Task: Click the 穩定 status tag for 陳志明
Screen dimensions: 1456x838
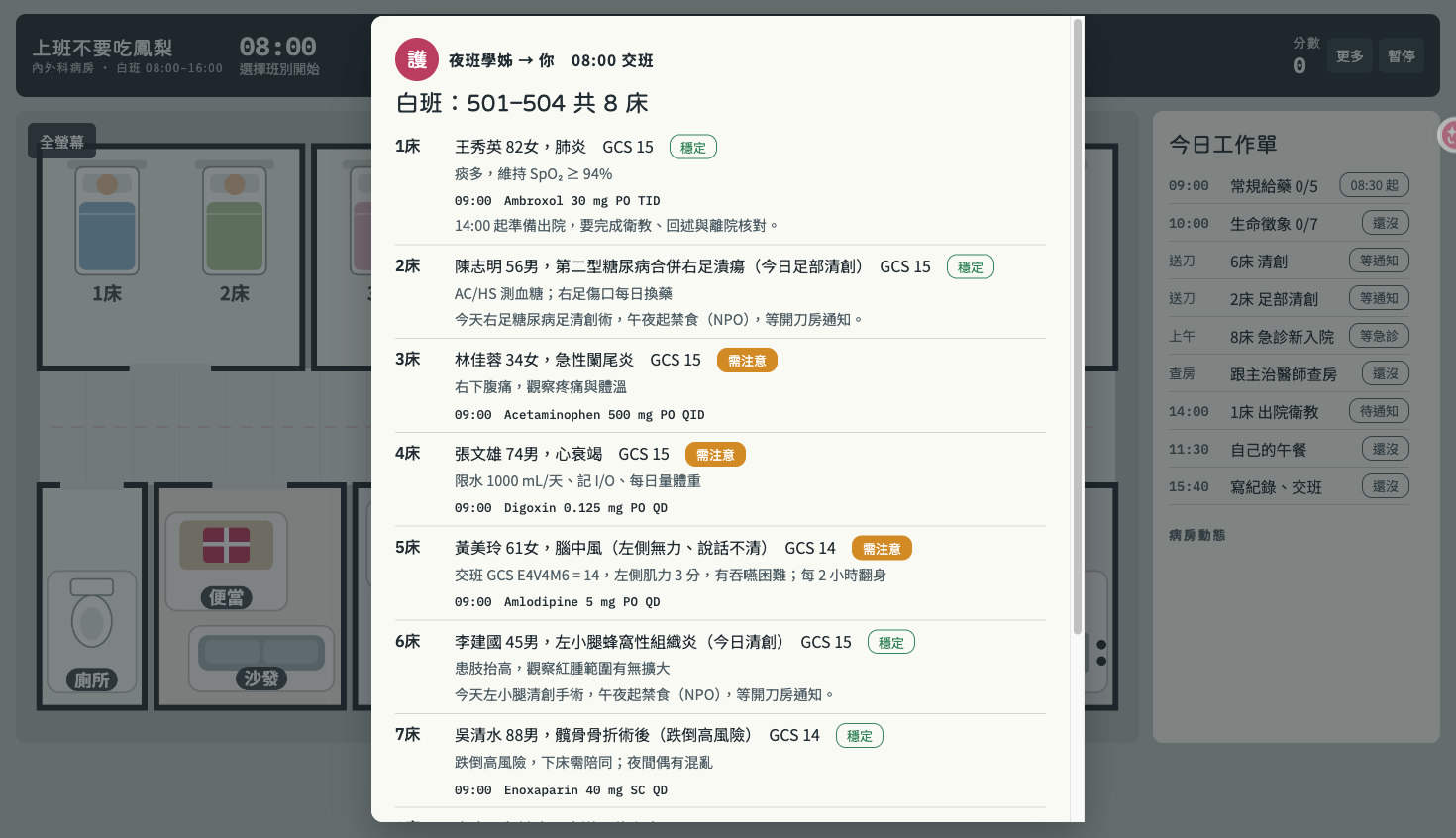Action: click(x=971, y=267)
